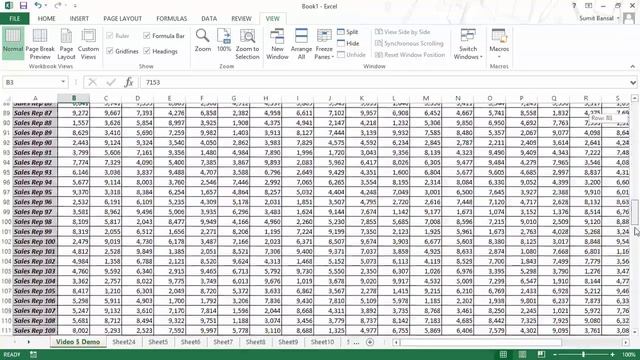The height and width of the screenshot is (360, 640).
Task: Switch to the HOME tab
Action: pos(47,18)
